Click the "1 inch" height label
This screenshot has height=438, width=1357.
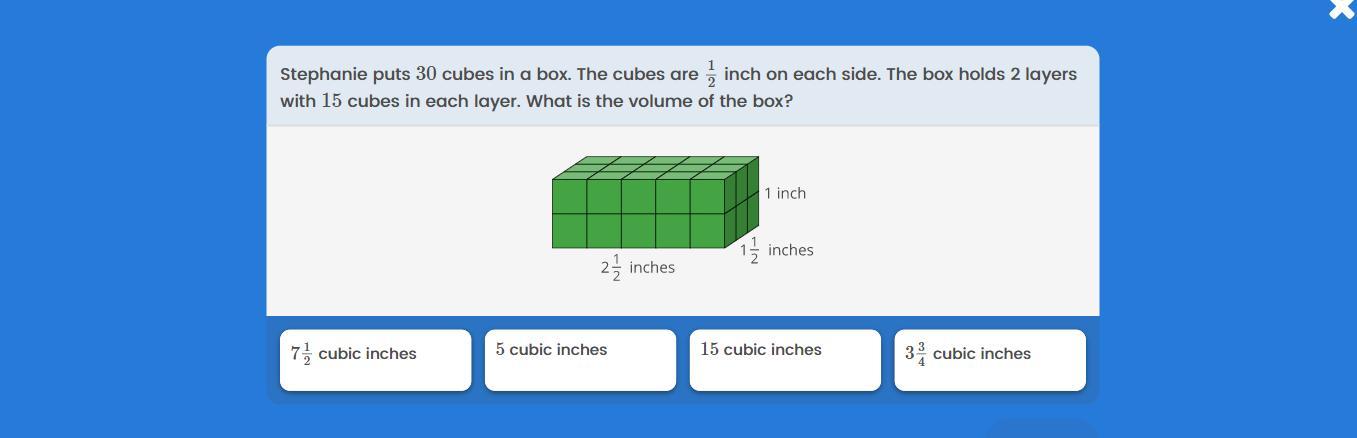(785, 193)
